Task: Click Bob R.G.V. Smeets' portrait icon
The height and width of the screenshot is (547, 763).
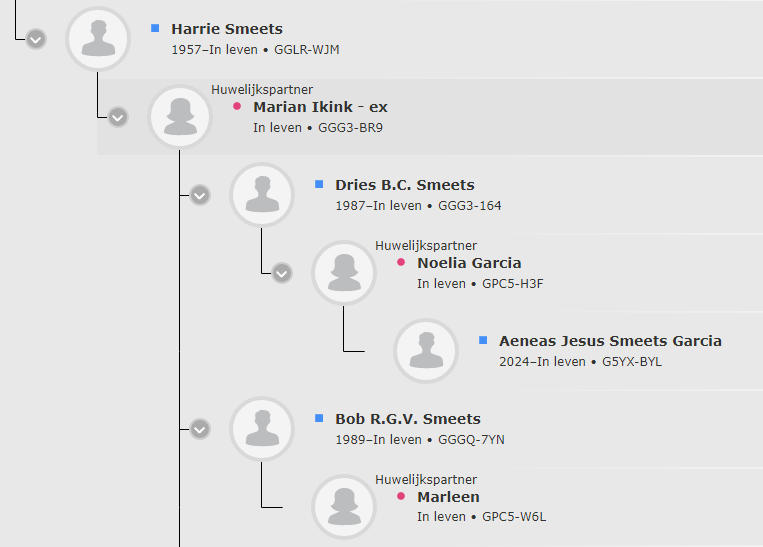Action: (x=262, y=429)
